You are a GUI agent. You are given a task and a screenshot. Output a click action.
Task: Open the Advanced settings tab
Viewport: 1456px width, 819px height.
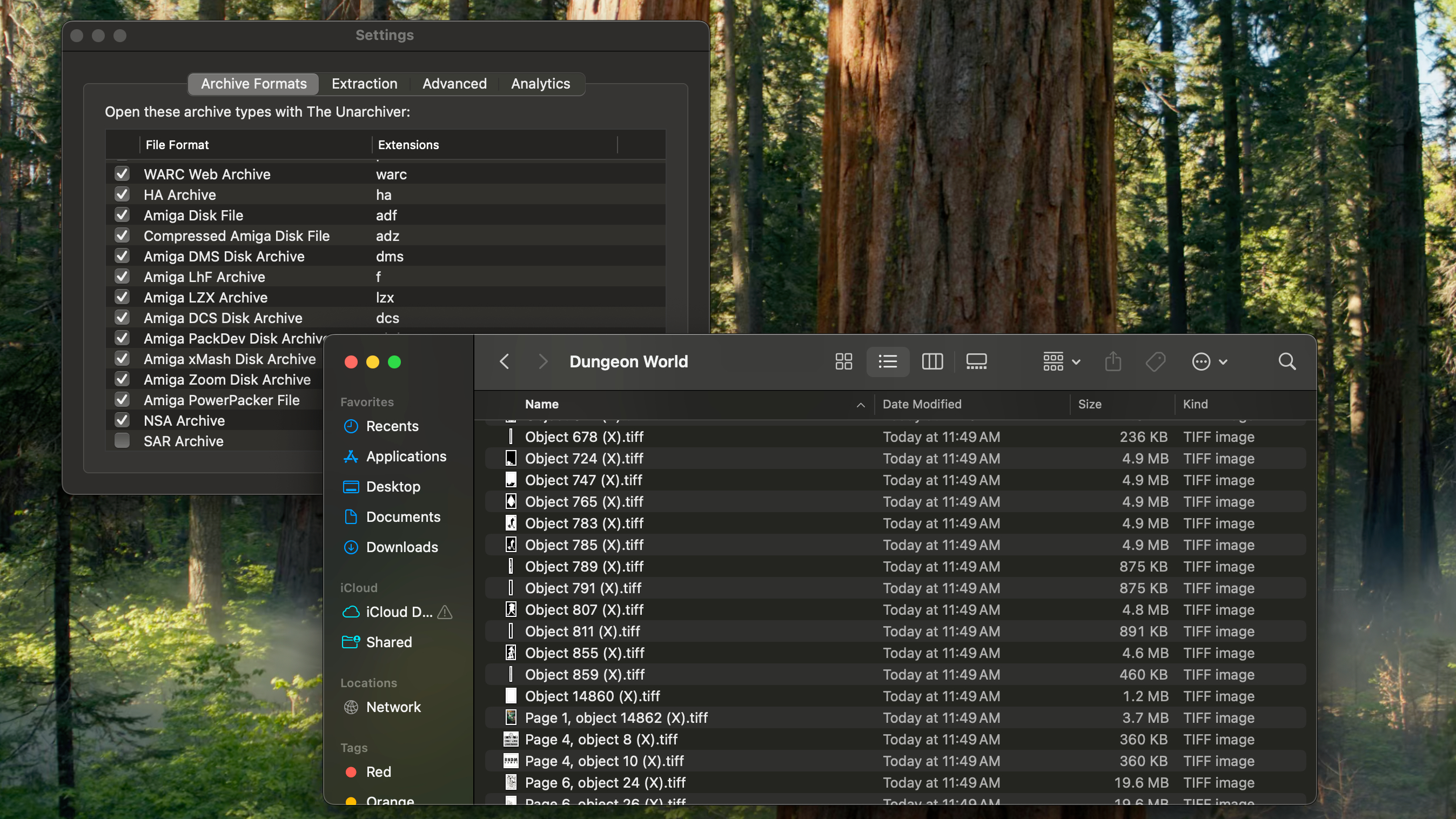[x=454, y=84]
